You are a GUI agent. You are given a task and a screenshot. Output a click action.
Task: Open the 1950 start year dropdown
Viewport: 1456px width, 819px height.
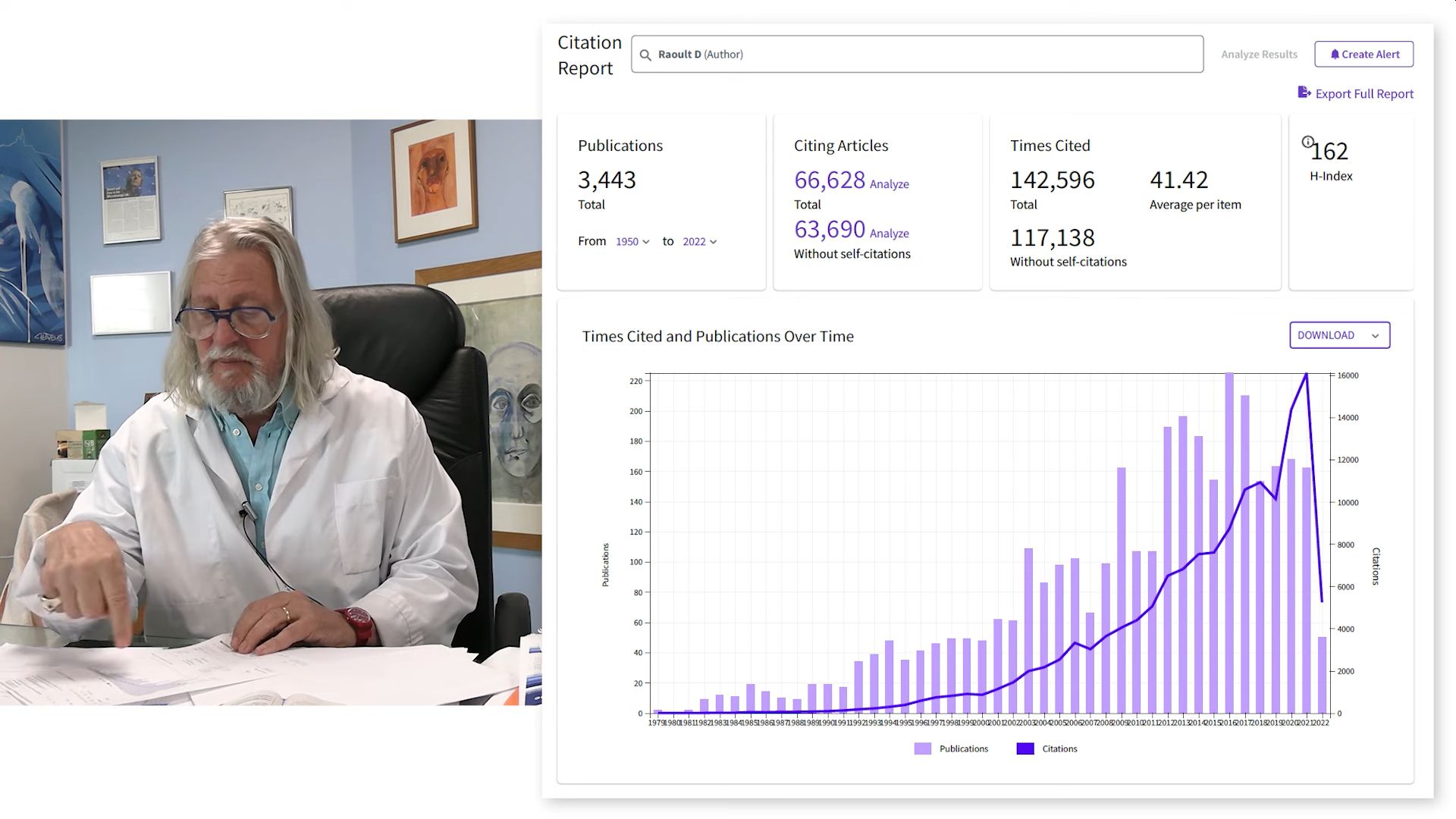coord(632,242)
